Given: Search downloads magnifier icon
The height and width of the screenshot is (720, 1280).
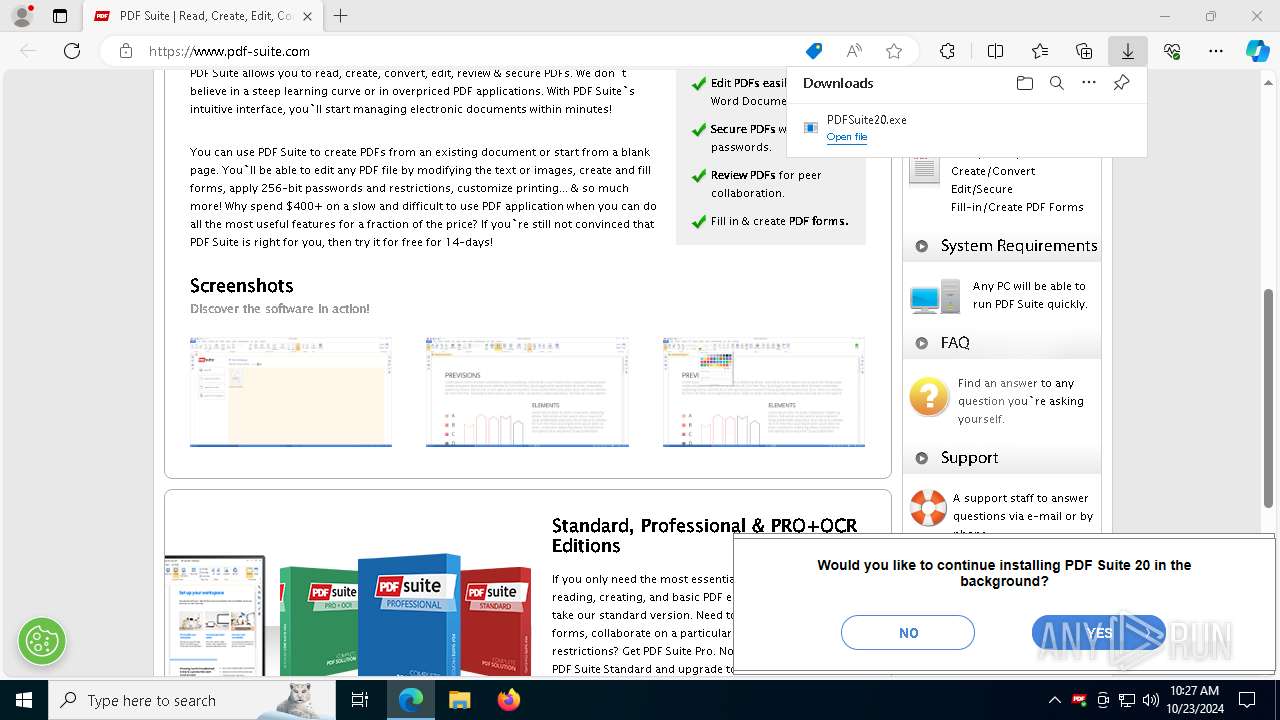Looking at the screenshot, I should (x=1056, y=83).
